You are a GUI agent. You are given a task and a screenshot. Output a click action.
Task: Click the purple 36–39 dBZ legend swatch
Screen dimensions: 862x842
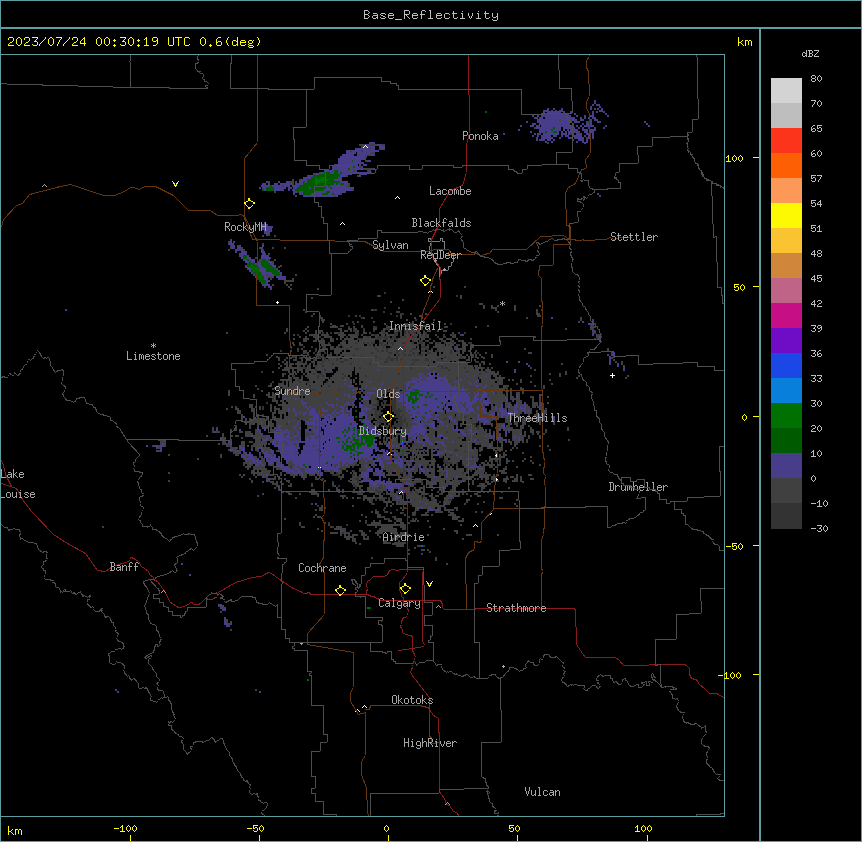786,341
